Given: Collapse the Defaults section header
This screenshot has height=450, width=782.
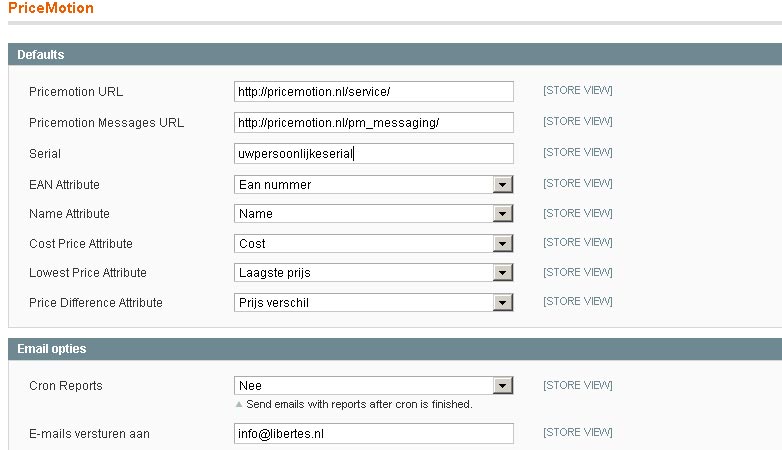Looking at the screenshot, I should click(395, 54).
